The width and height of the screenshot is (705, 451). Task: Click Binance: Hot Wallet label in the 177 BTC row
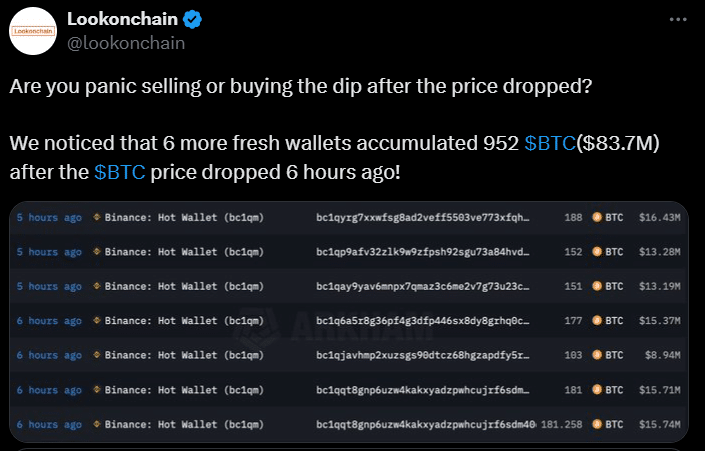[x=184, y=321]
